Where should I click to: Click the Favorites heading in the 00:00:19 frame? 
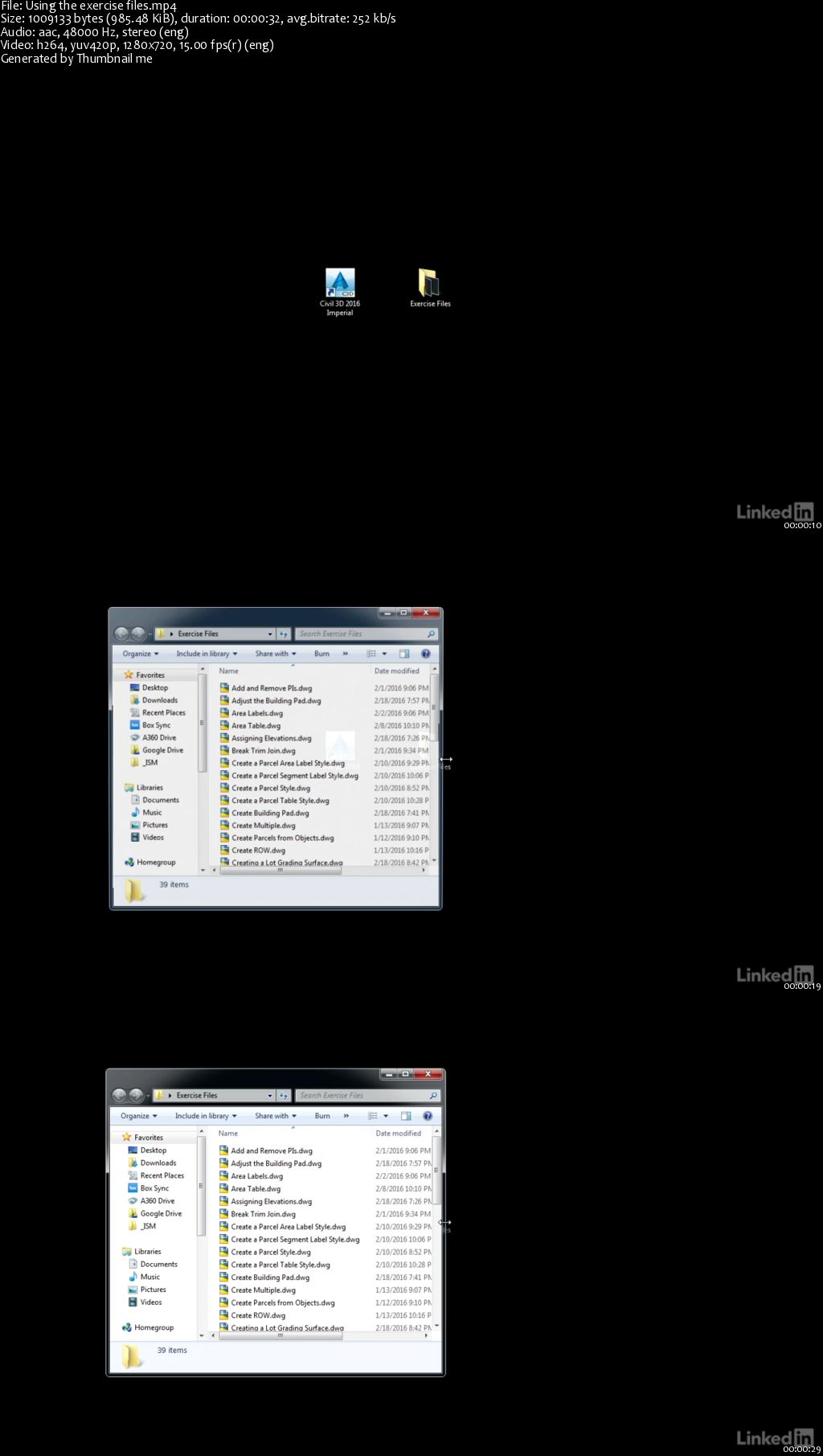point(145,675)
